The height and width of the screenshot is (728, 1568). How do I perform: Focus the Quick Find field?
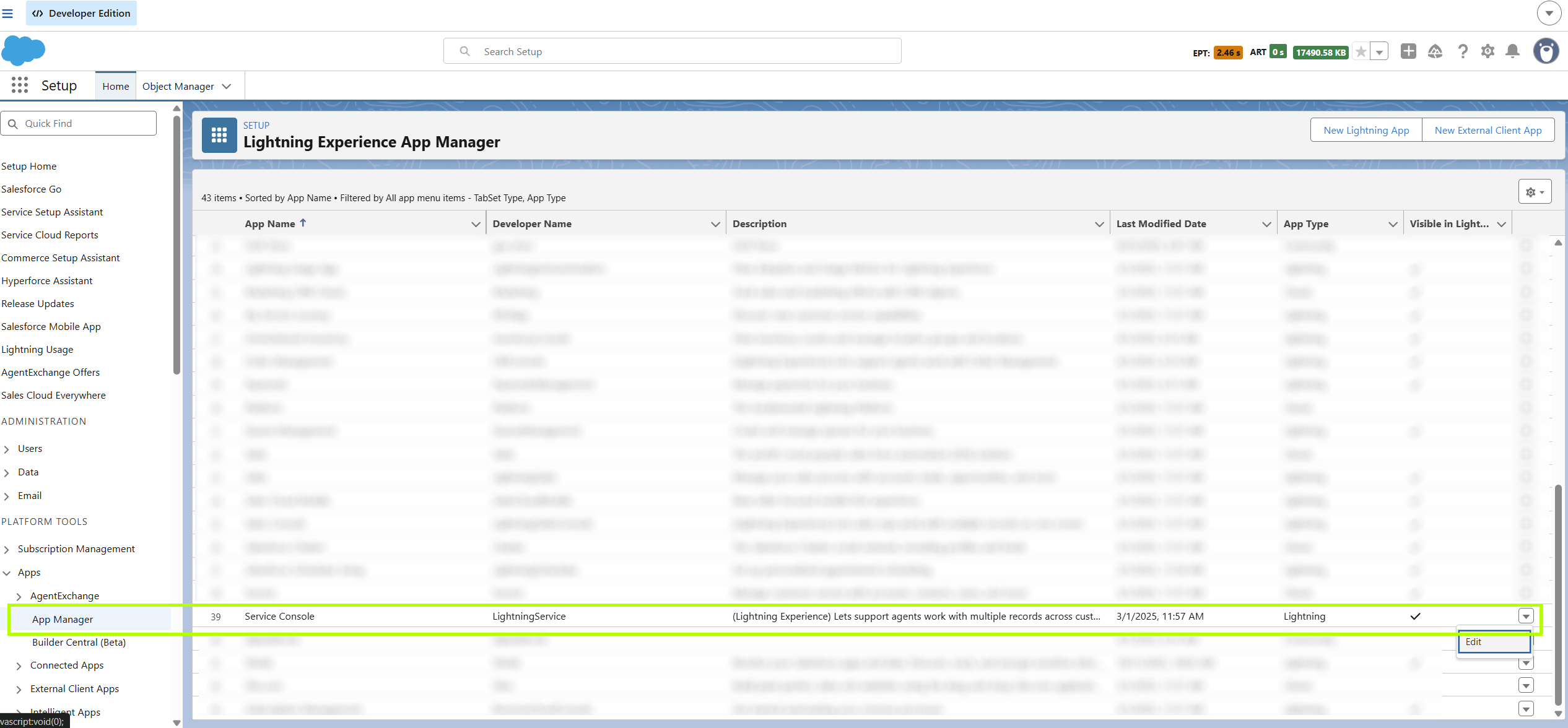79,123
